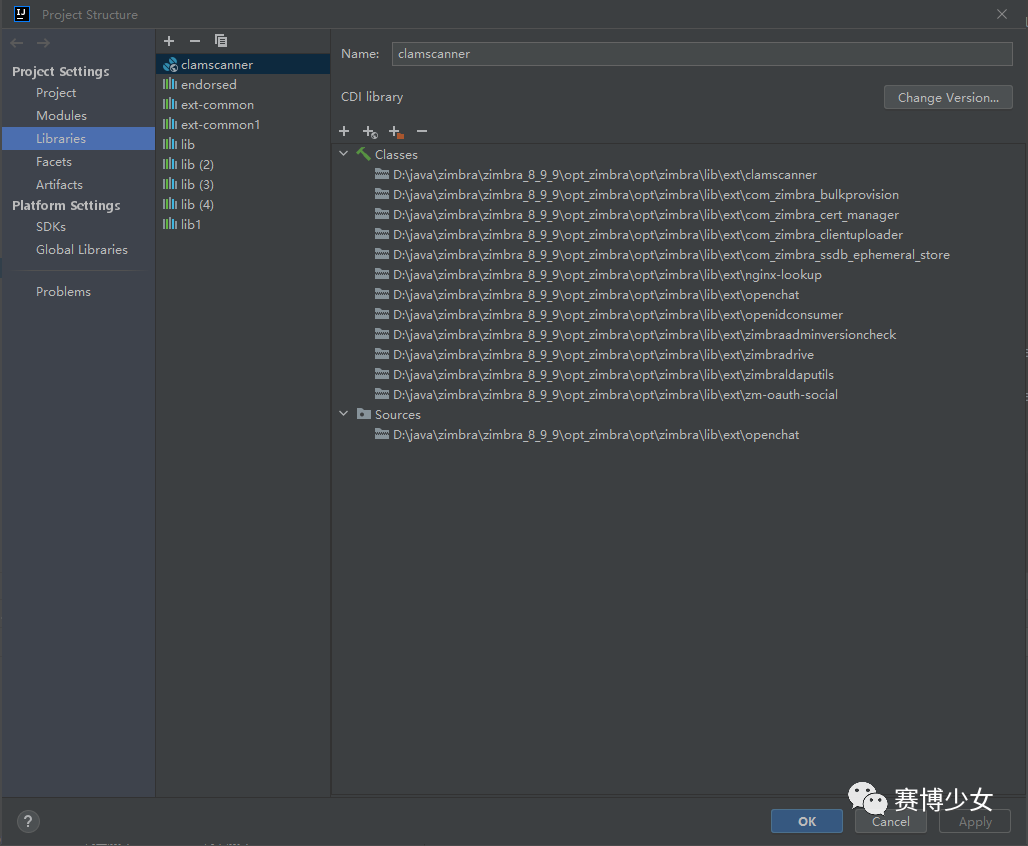Collapse the Sources tree node
1028x846 pixels.
344,414
